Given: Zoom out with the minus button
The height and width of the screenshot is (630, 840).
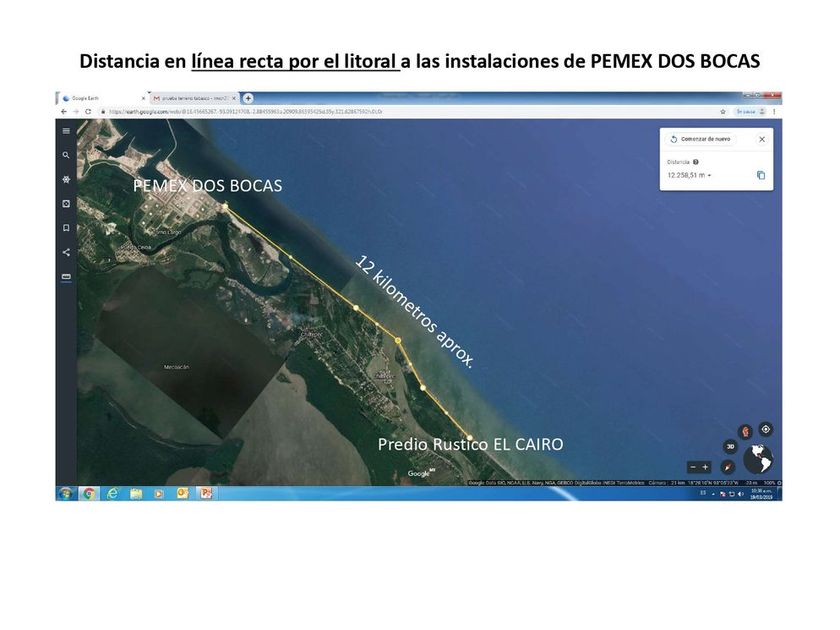Looking at the screenshot, I should (x=693, y=467).
